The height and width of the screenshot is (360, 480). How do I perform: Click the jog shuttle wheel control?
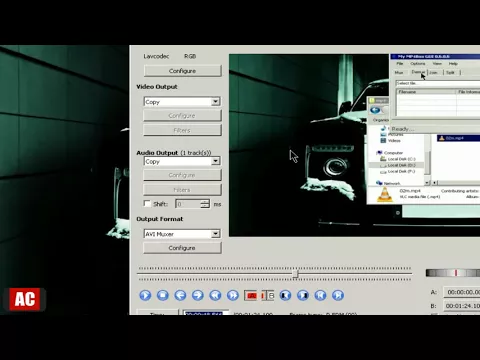coord(453,273)
